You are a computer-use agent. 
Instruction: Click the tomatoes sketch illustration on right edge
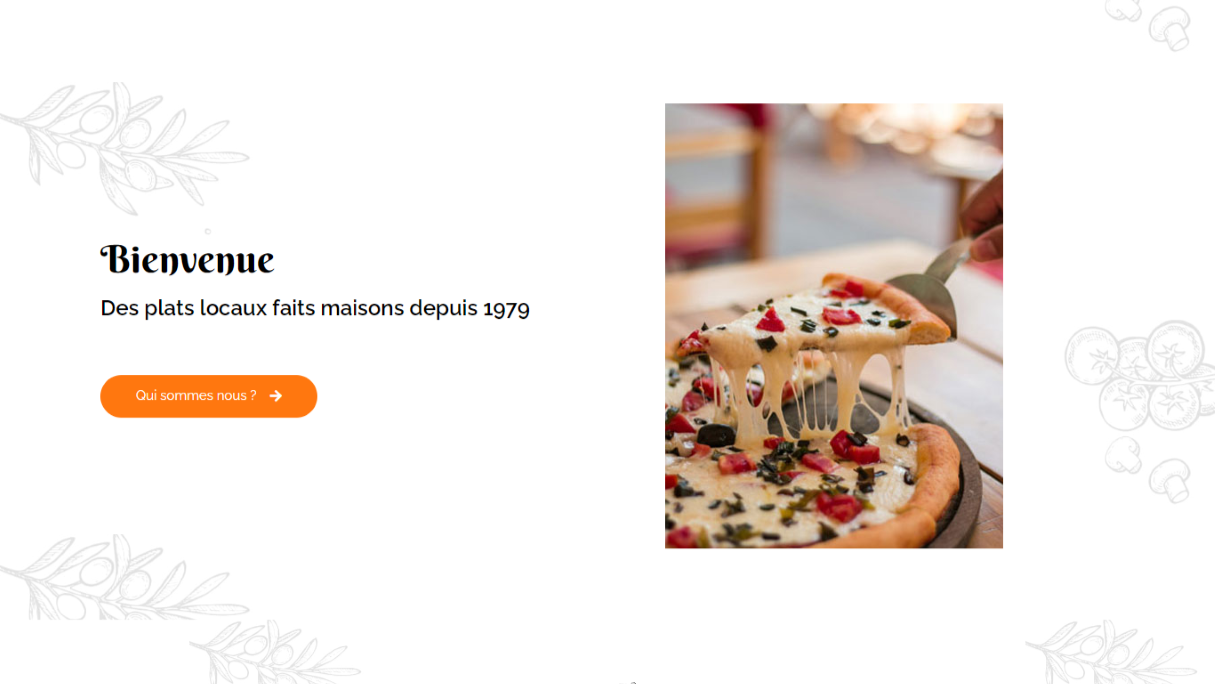pyautogui.click(x=1140, y=375)
